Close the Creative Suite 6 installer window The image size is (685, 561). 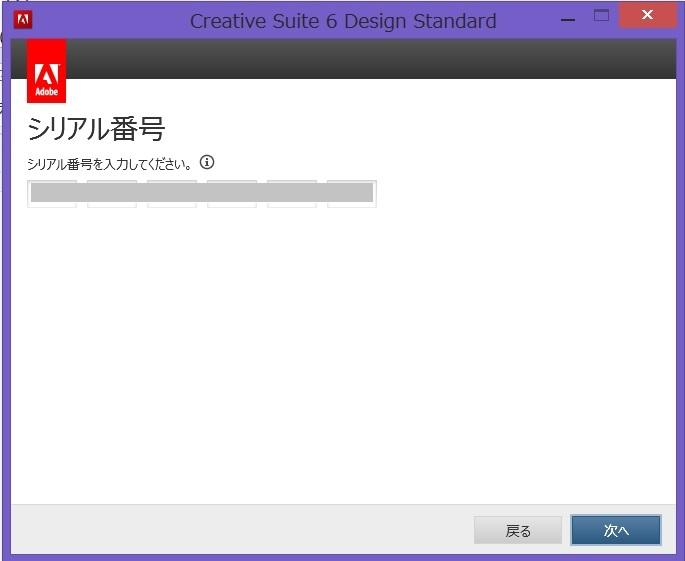pos(647,15)
